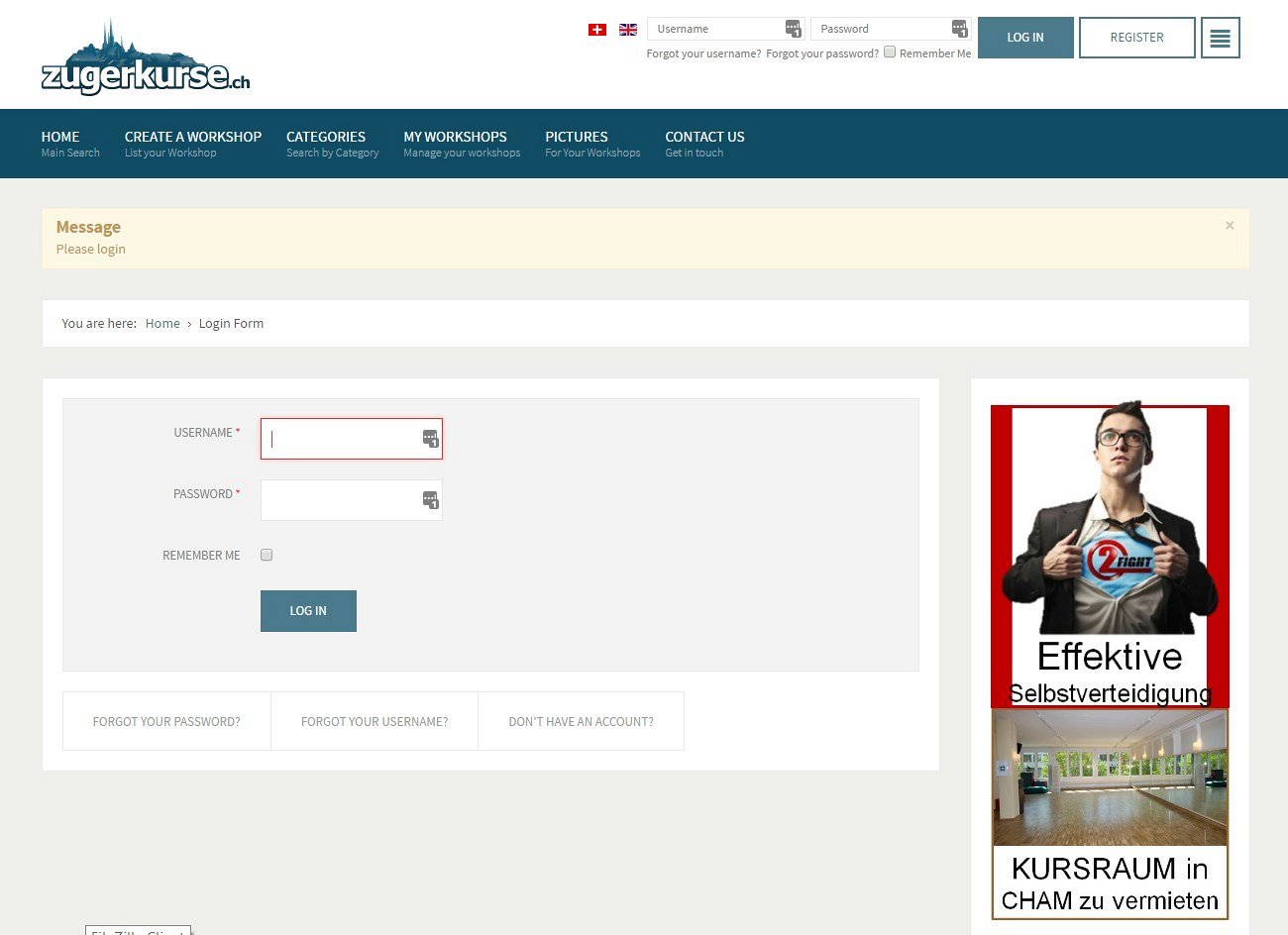Viewport: 1288px width, 935px height.
Task: Click password manager icon in header Username field
Action: pos(793,29)
